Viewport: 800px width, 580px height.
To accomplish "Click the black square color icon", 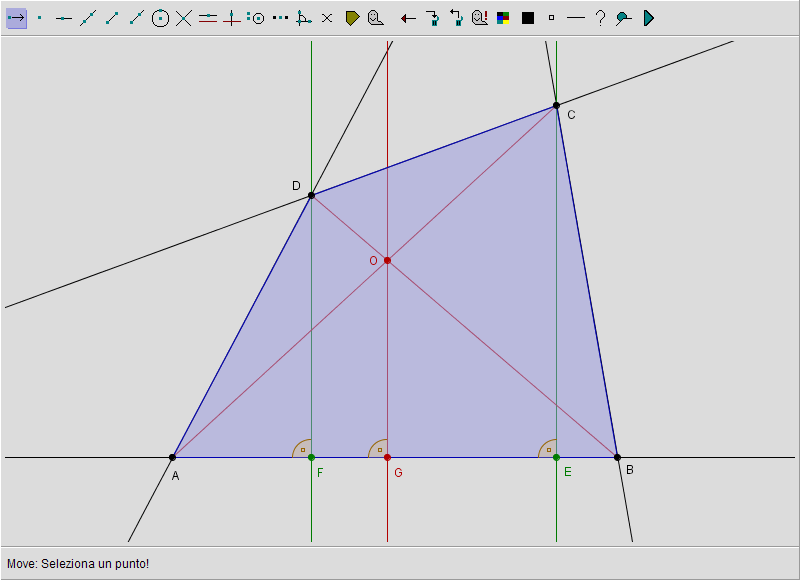I will pos(528,18).
